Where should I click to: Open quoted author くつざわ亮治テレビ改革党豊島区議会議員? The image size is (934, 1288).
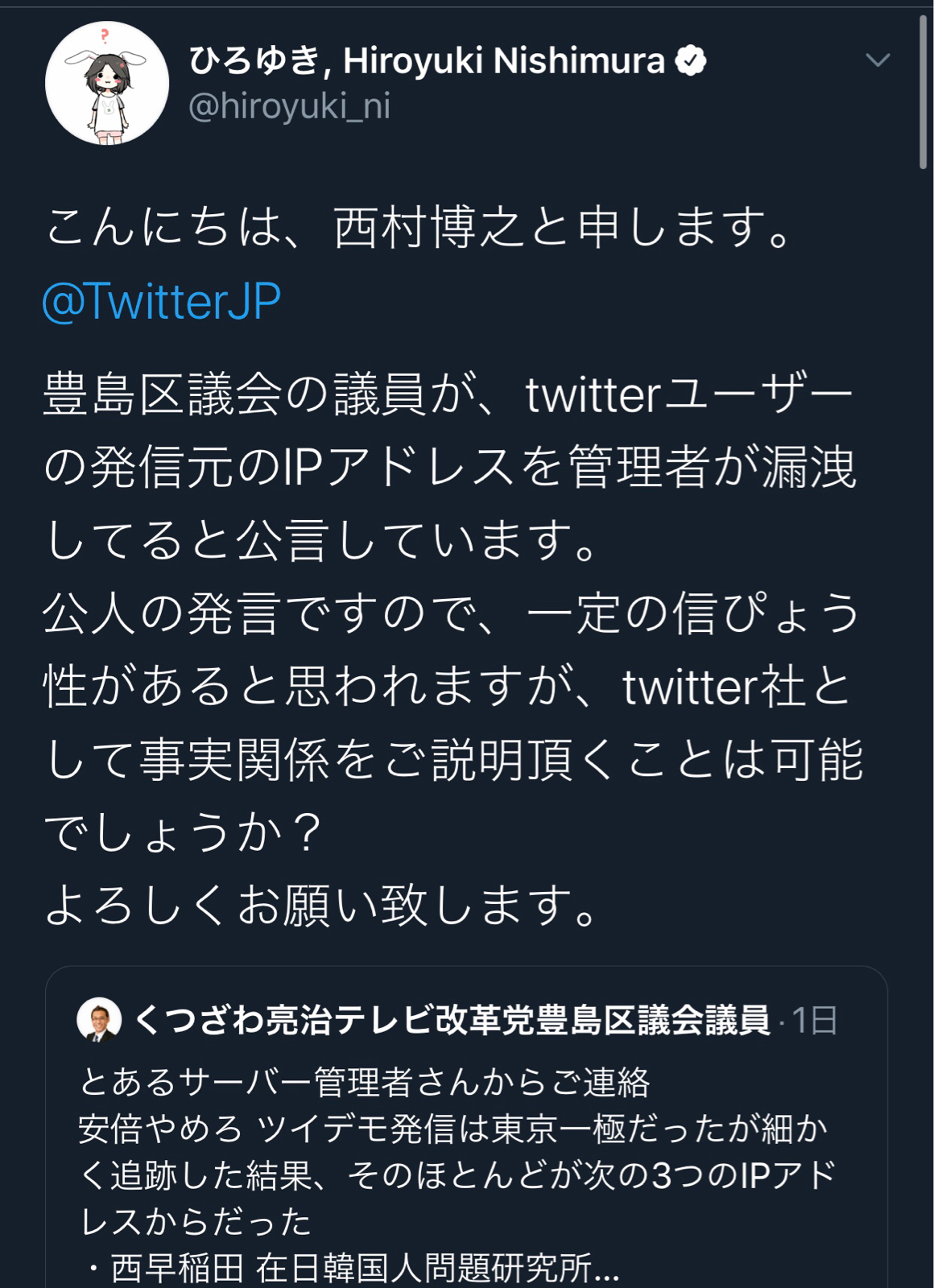tap(452, 1020)
